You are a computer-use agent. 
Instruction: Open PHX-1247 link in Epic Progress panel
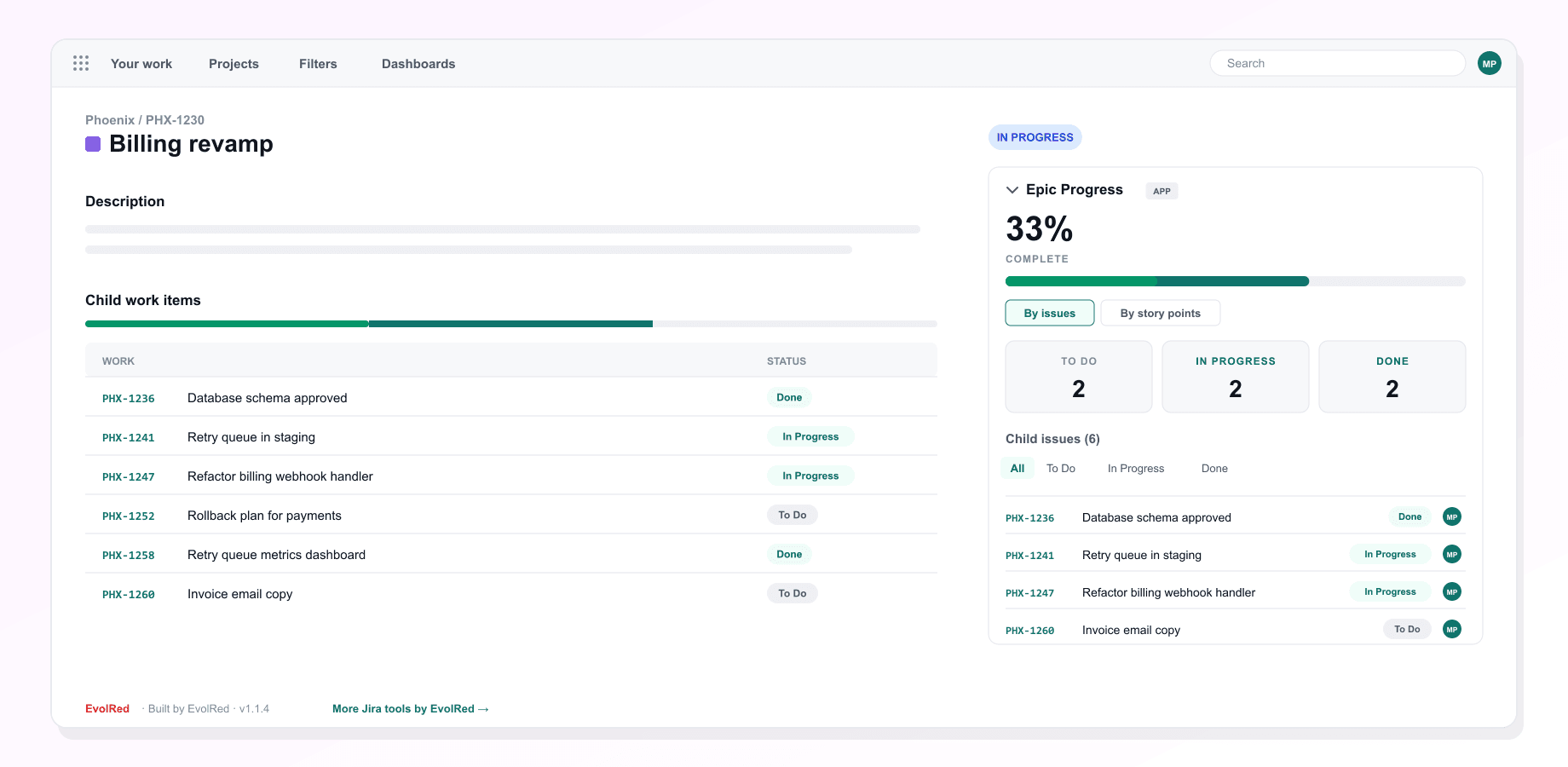pyautogui.click(x=1030, y=592)
